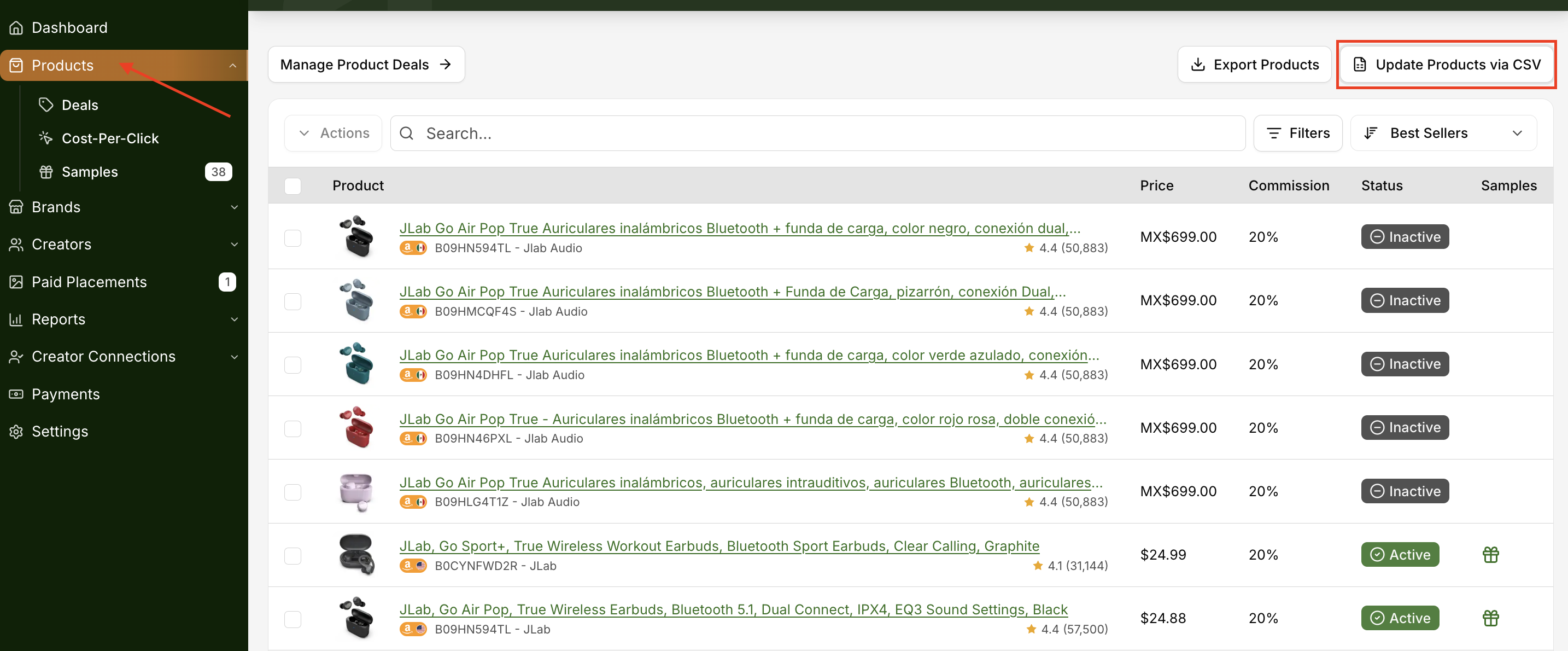The image size is (1568, 651).
Task: Click the Price column header
Action: click(x=1156, y=186)
